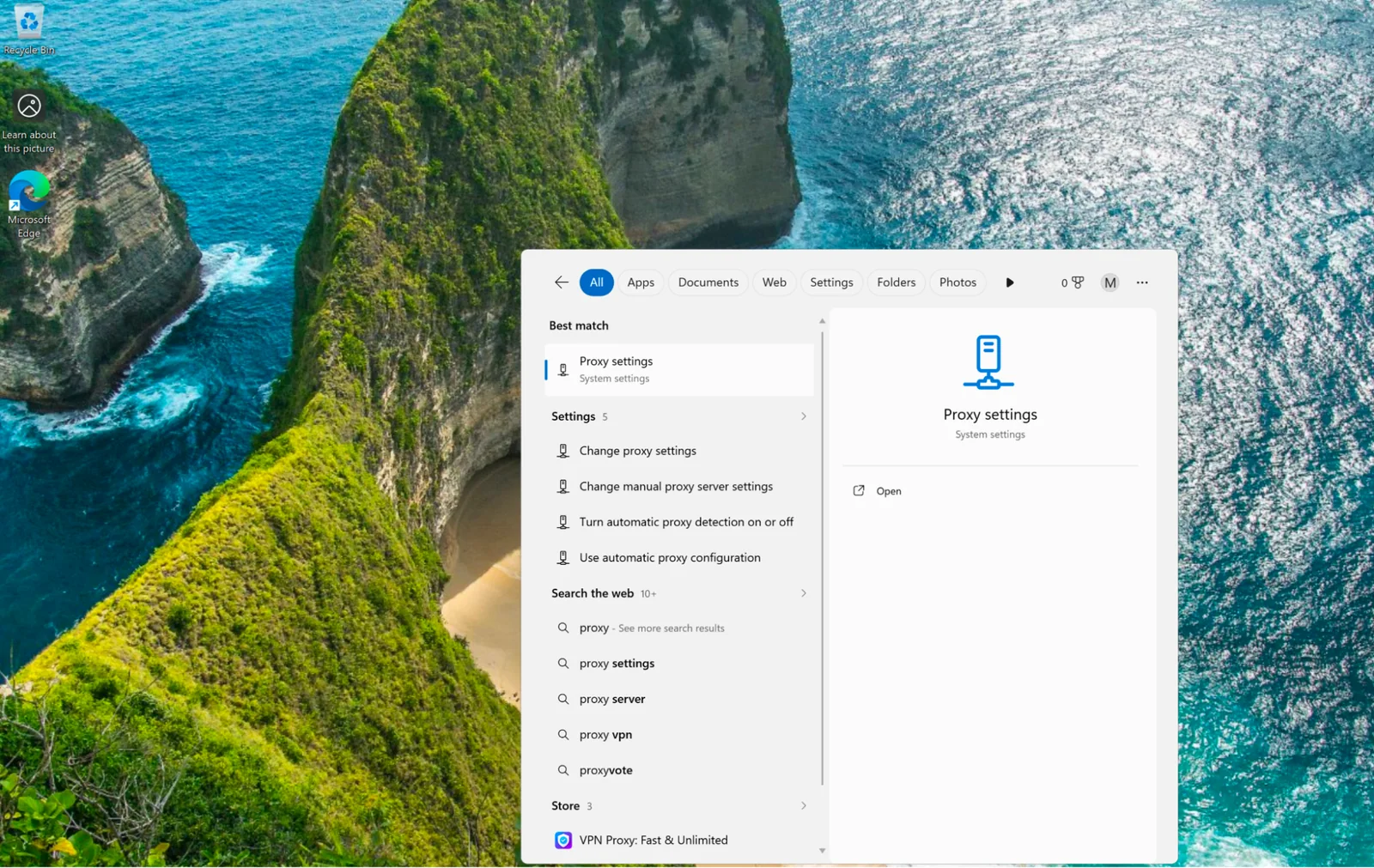The width and height of the screenshot is (1374, 868).
Task: Click the results list scrollbar
Action: point(823,558)
